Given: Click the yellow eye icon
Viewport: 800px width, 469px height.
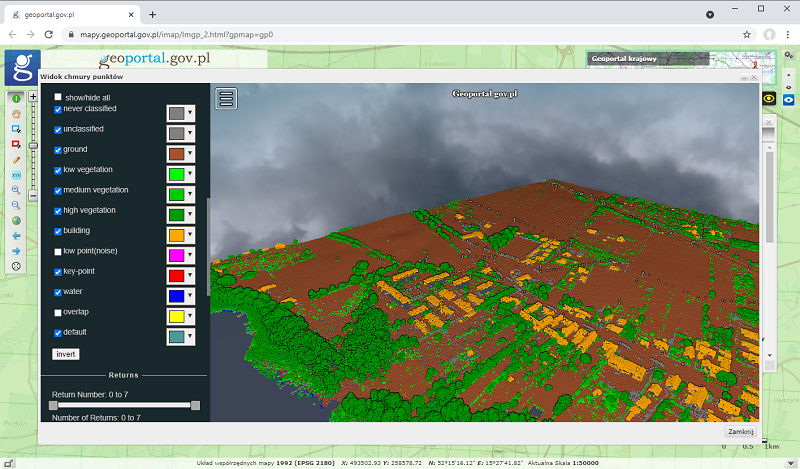Looking at the screenshot, I should pos(769,98).
